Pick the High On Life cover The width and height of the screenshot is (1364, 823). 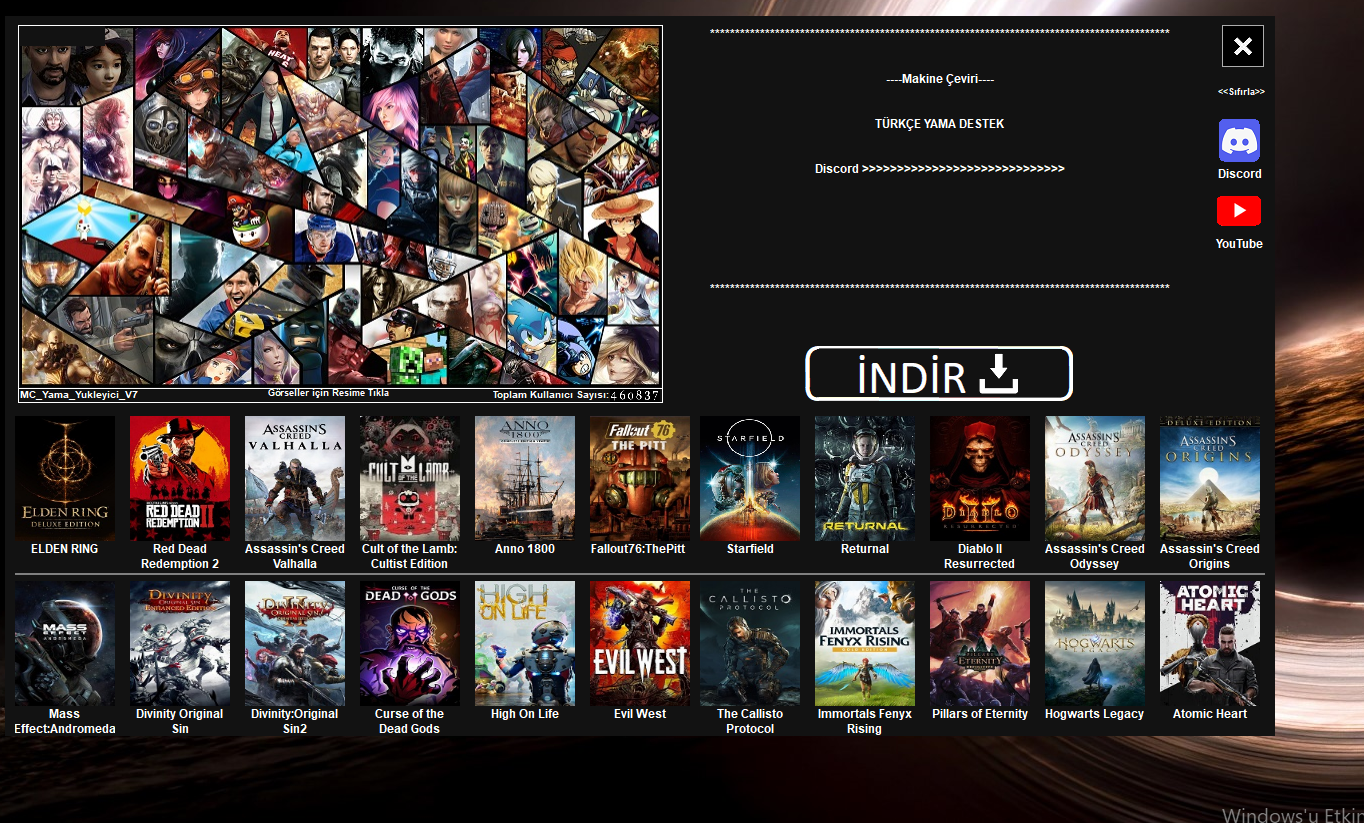[x=525, y=644]
